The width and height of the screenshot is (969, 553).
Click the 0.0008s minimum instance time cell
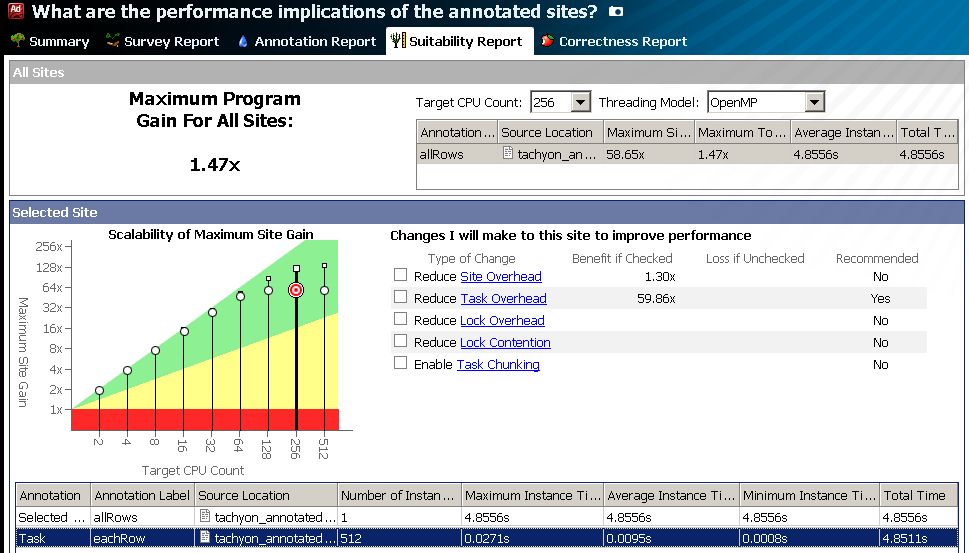tap(765, 539)
